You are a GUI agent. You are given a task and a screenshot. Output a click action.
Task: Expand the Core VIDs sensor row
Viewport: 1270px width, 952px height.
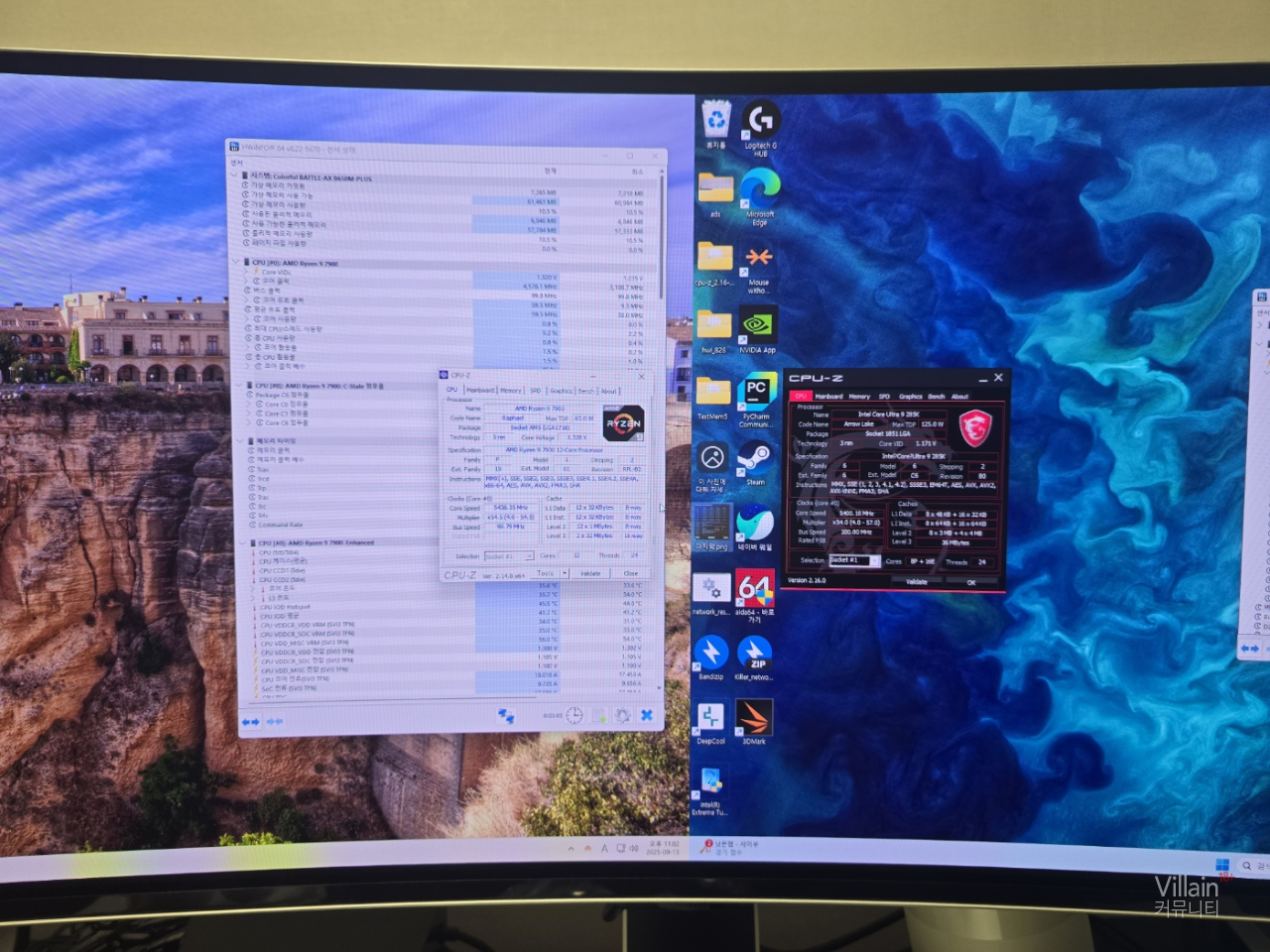(x=247, y=272)
